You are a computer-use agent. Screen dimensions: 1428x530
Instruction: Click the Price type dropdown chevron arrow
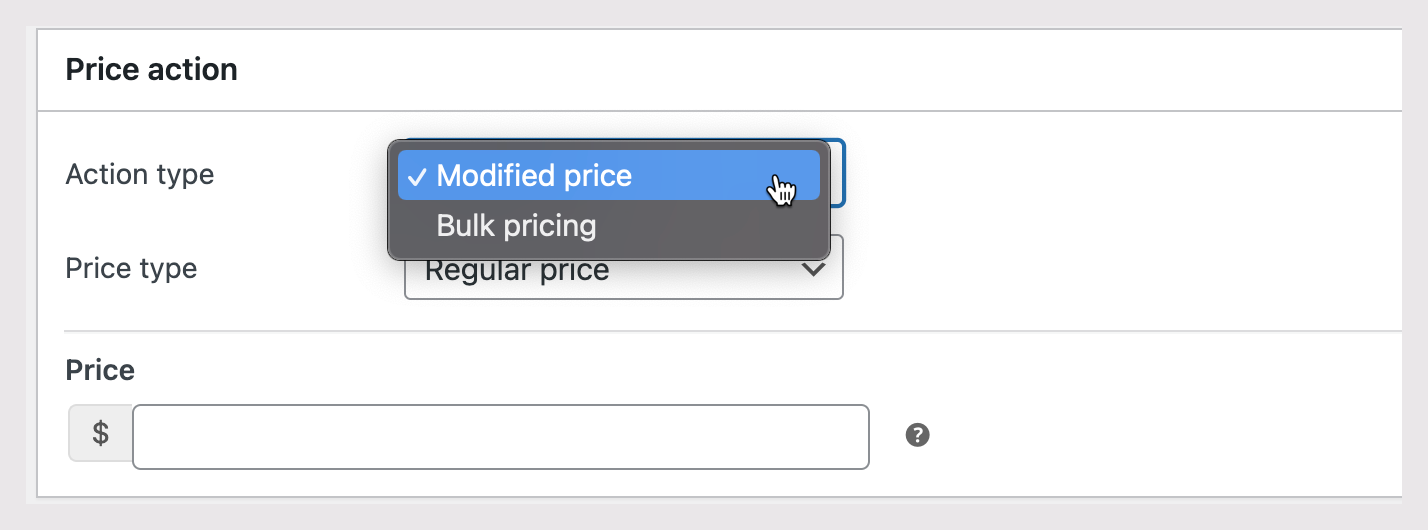pyautogui.click(x=814, y=269)
